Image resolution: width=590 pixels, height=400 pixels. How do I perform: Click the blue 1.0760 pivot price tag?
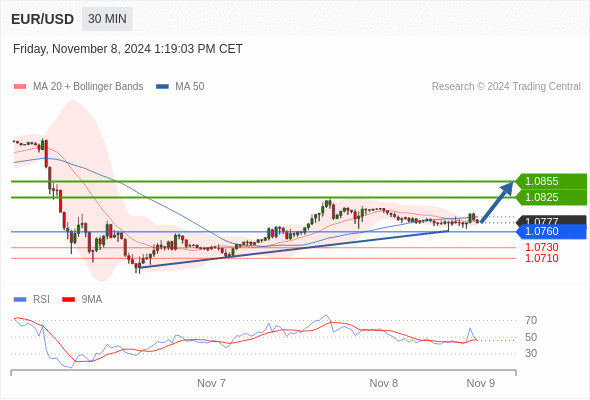tap(551, 231)
